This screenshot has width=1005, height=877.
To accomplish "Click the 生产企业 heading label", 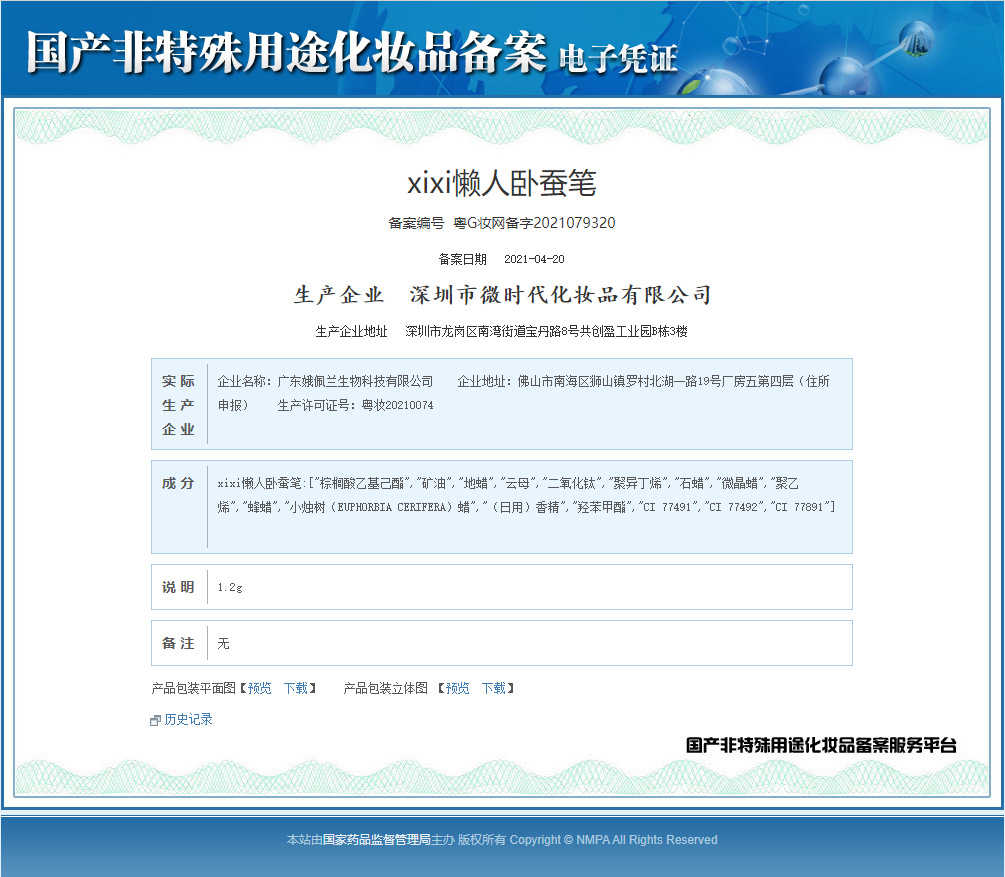I will (339, 295).
